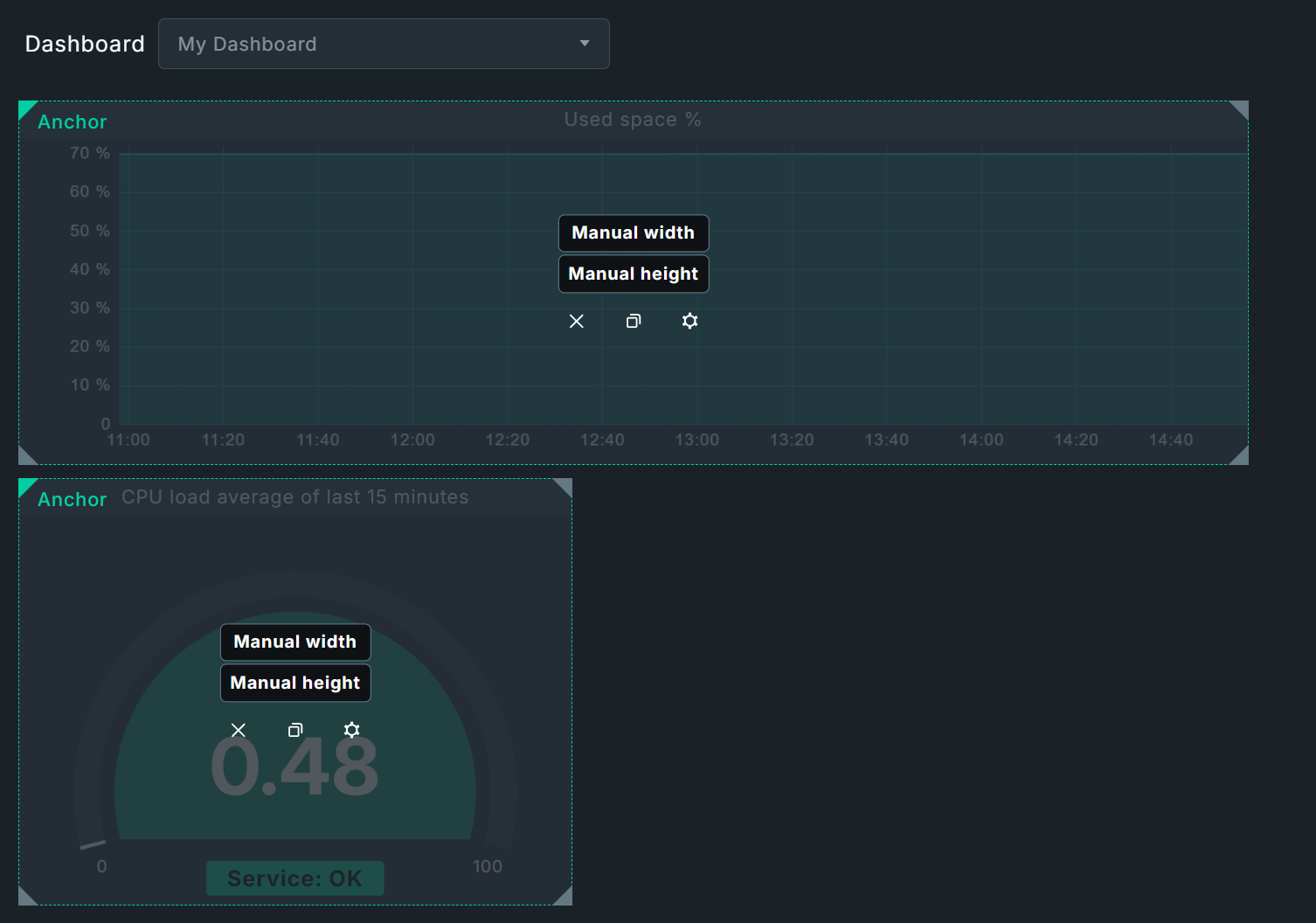
Task: Click the Dashboard heading text
Action: coord(84,43)
